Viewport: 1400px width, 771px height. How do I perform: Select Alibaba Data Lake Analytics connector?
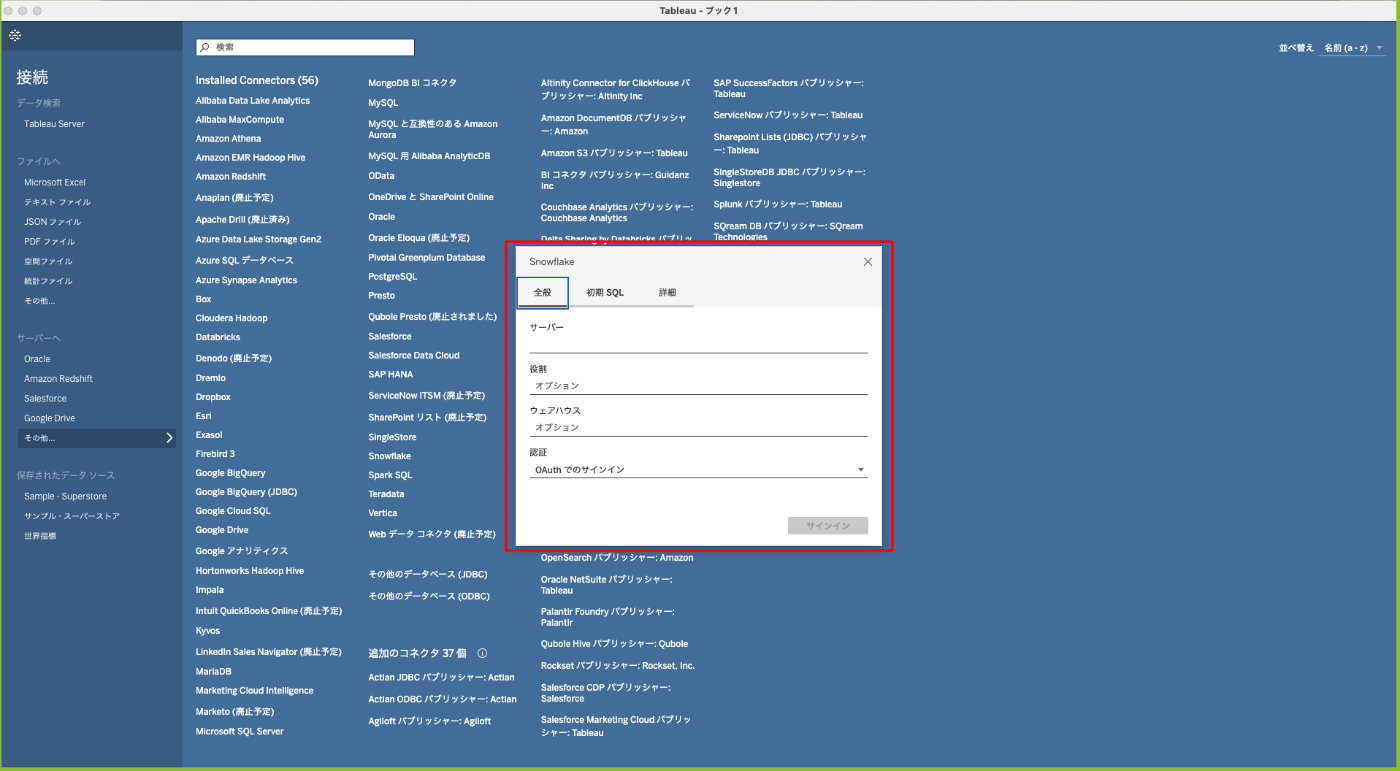pyautogui.click(x=253, y=101)
